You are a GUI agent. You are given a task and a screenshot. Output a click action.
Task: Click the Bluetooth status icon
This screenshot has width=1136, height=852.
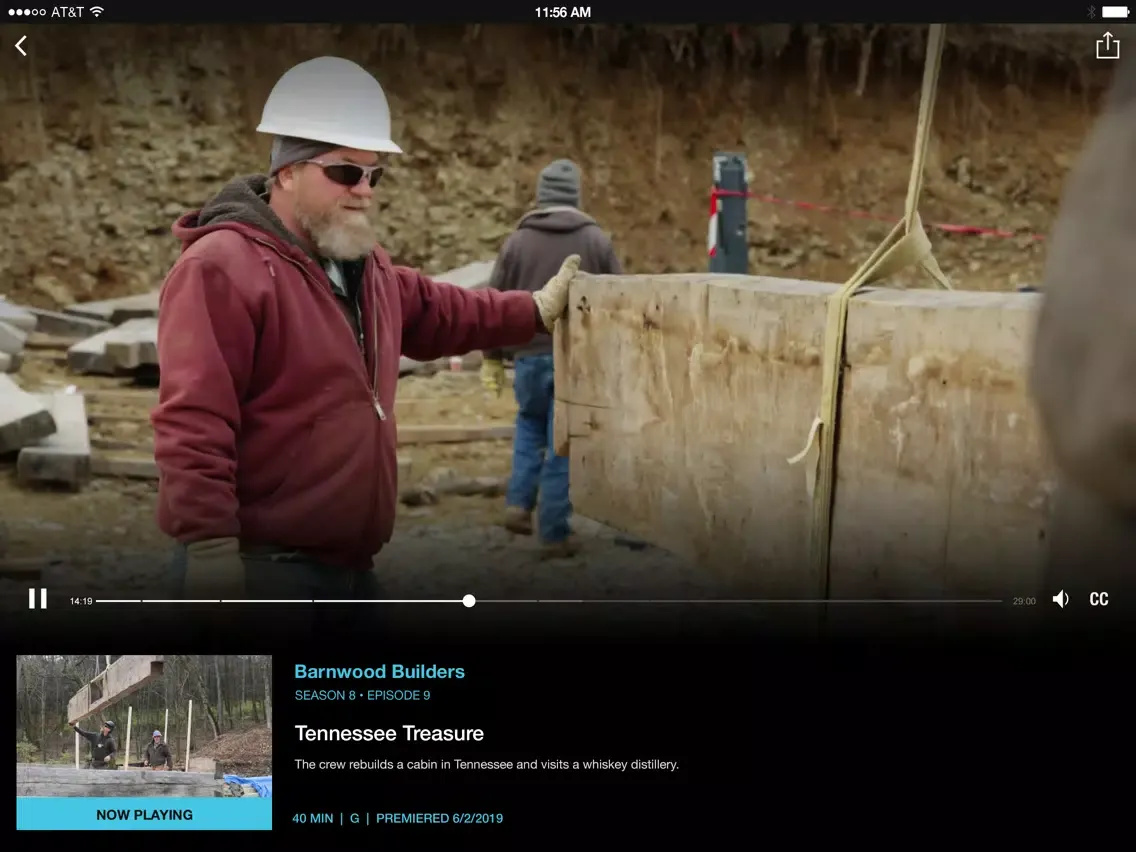(x=1091, y=12)
